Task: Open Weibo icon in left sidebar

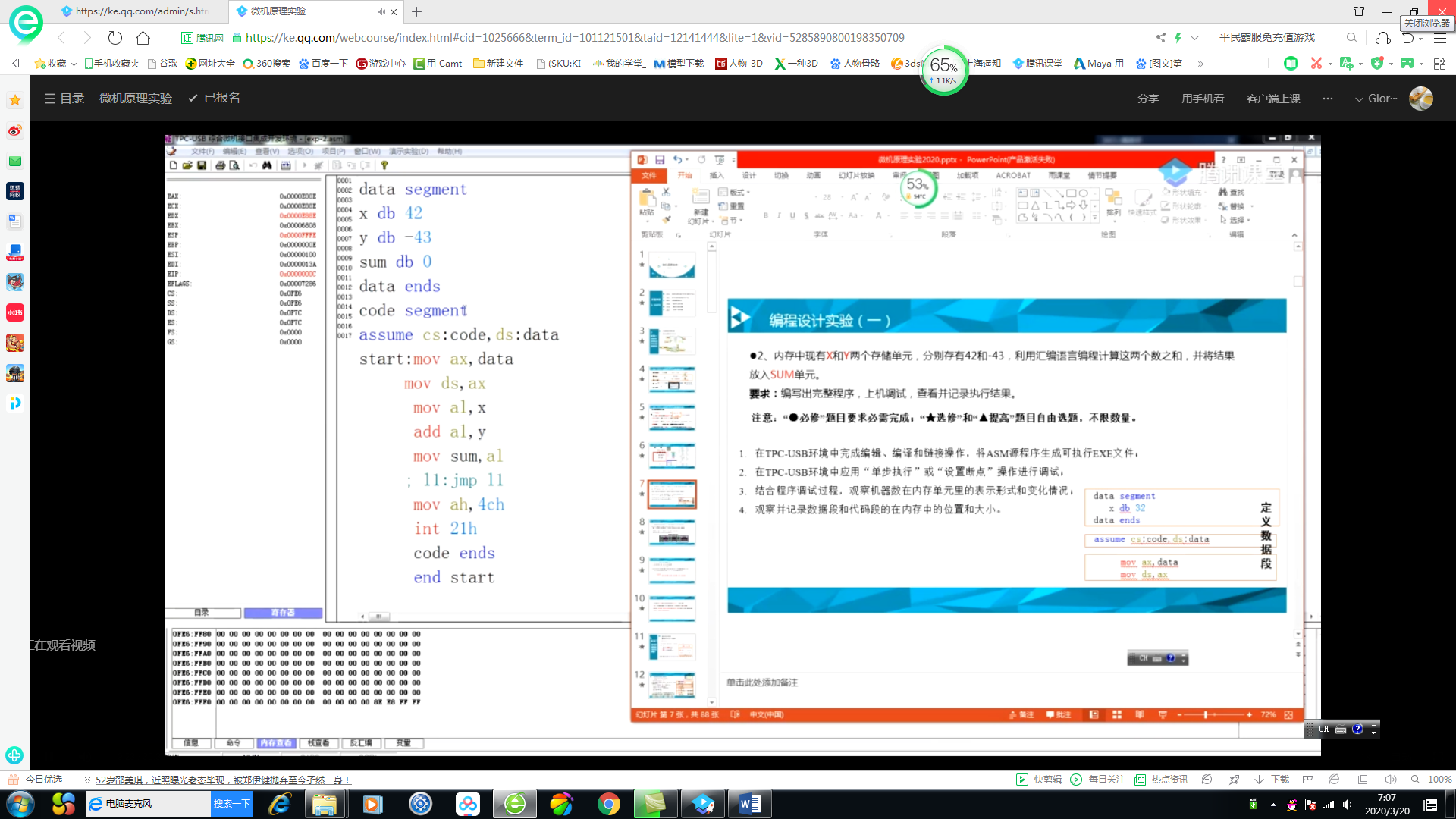Action: tap(15, 130)
